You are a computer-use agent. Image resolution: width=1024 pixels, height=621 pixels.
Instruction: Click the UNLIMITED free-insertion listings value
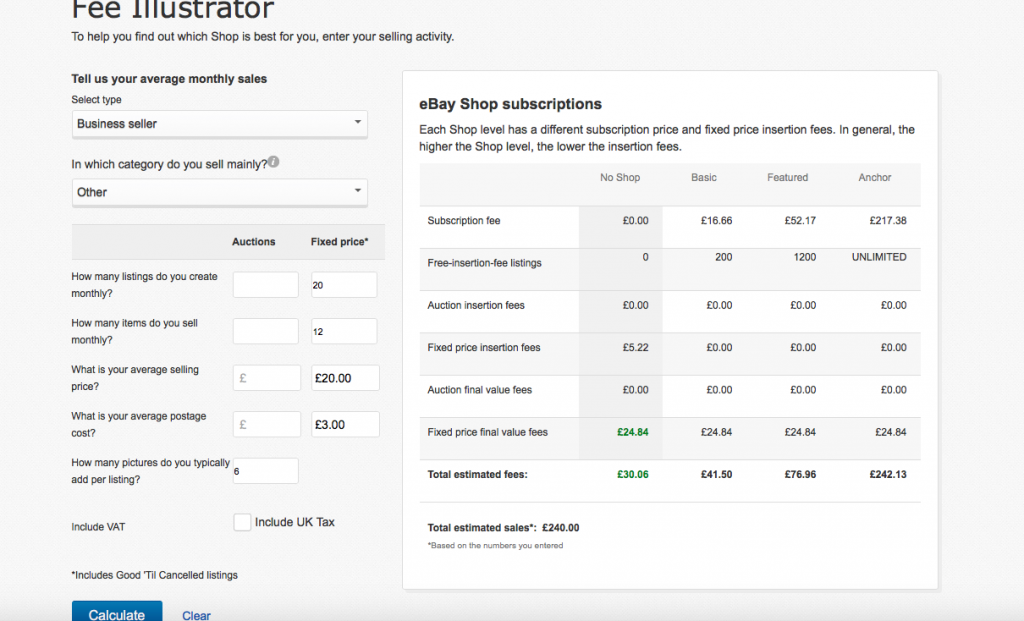(x=879, y=257)
